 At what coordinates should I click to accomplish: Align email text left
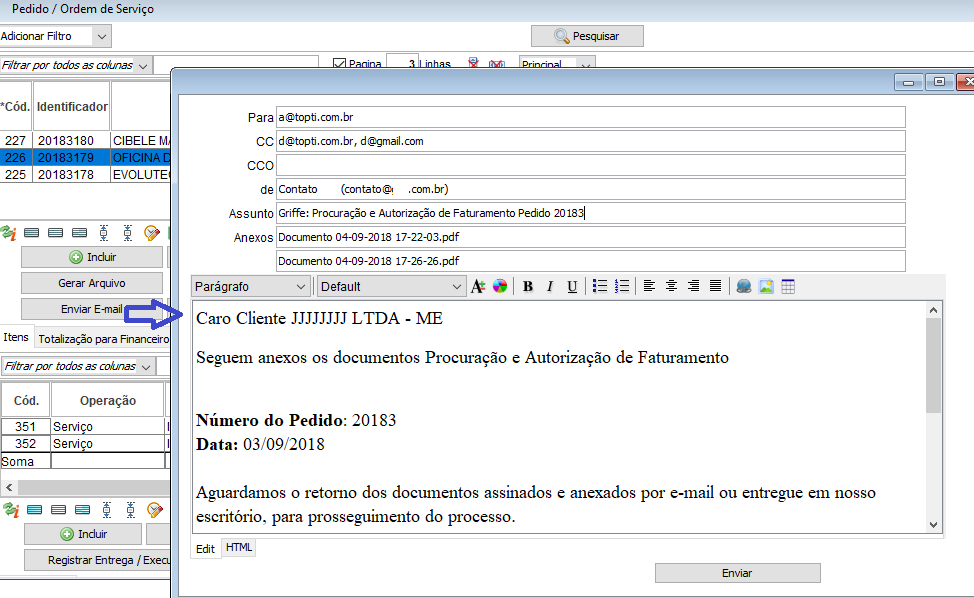pos(649,286)
